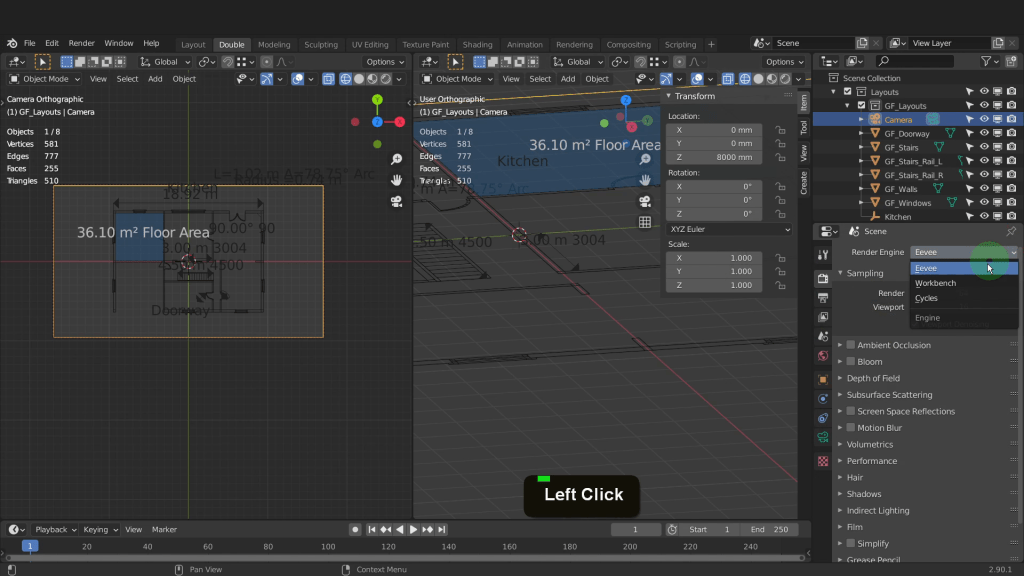Enable the Bloom checkbox
This screenshot has height=576, width=1024.
tap(851, 362)
